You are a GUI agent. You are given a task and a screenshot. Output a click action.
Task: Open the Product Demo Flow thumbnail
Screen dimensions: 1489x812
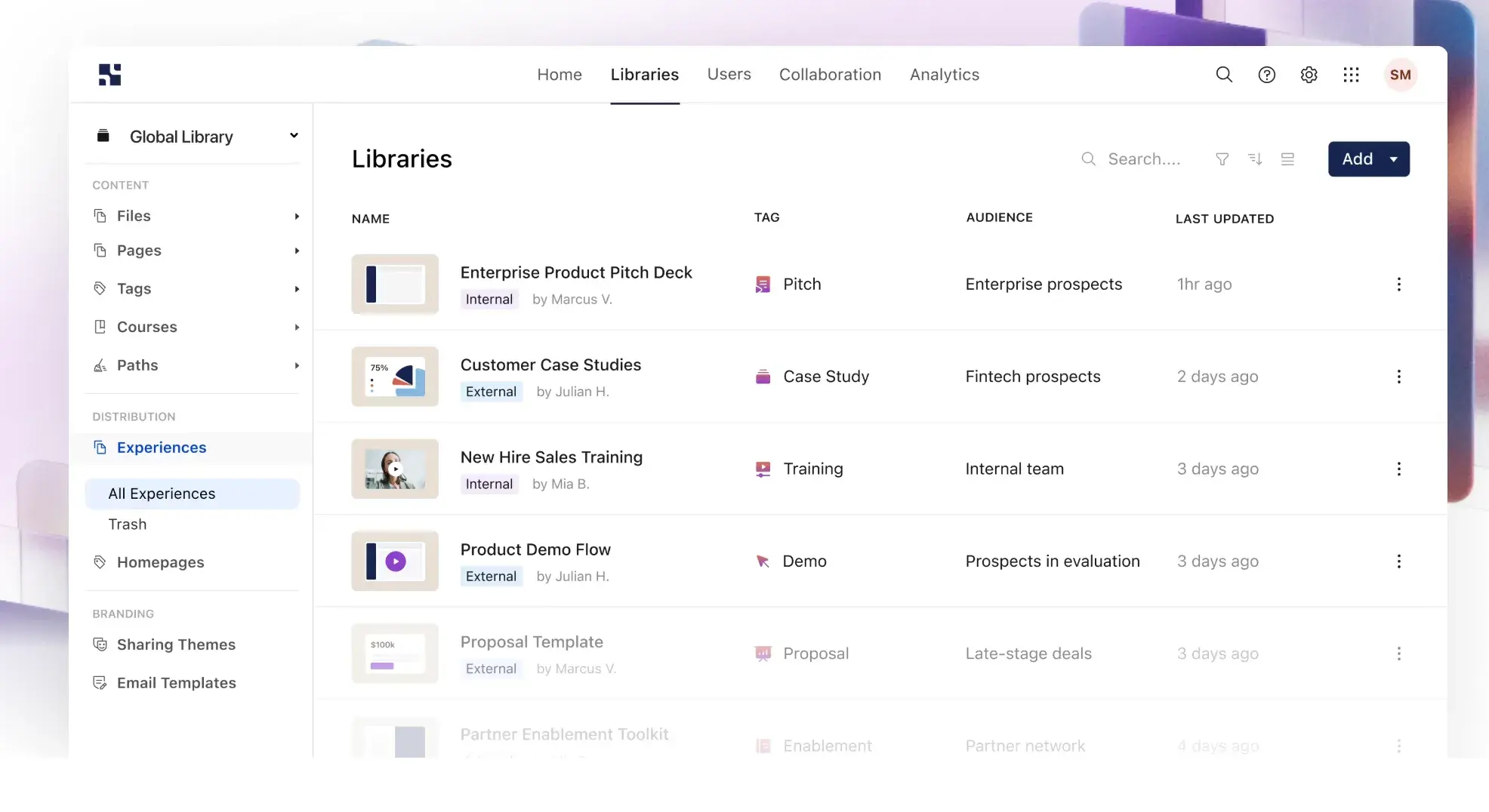(x=395, y=561)
